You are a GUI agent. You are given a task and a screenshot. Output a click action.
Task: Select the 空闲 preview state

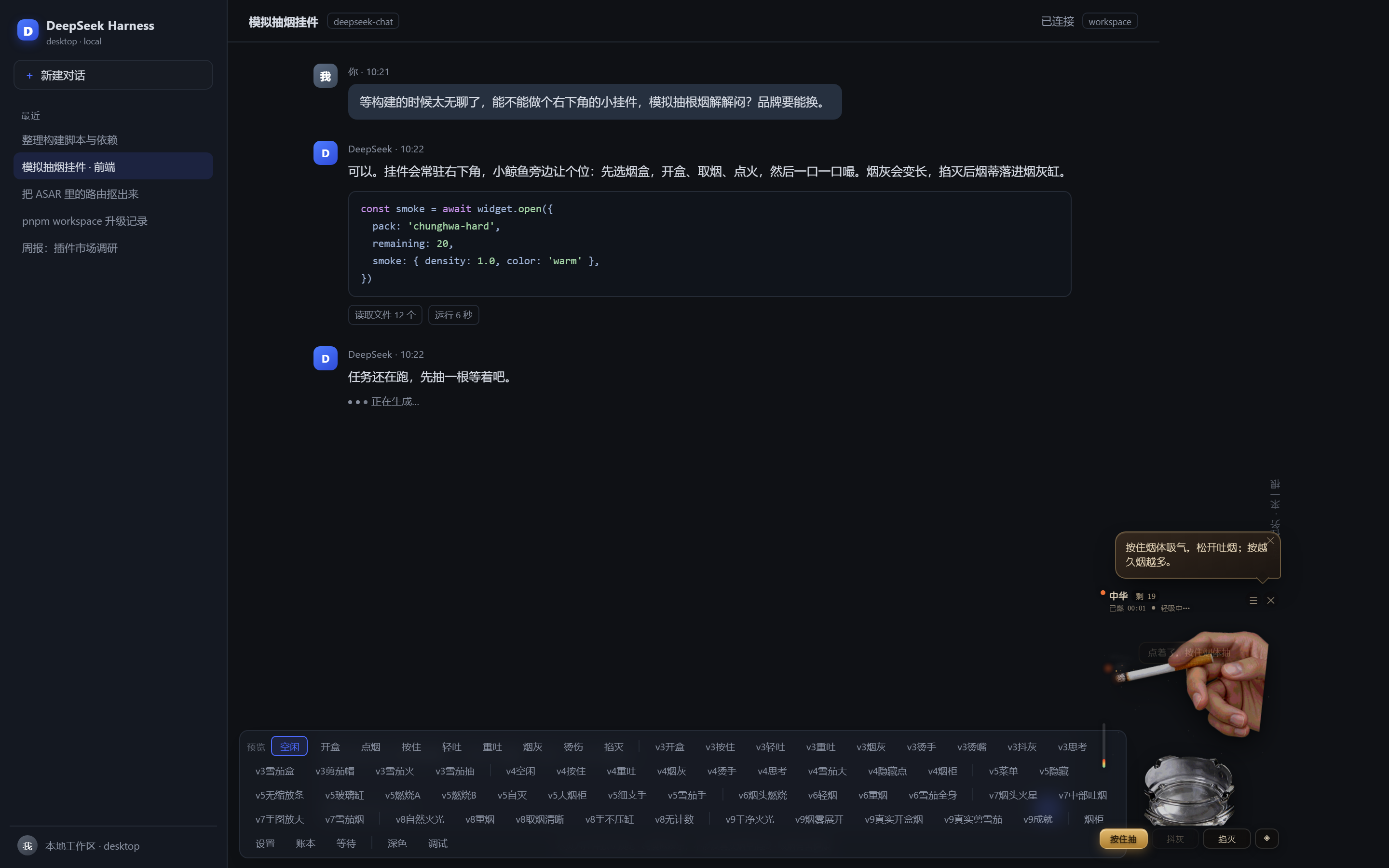click(289, 746)
